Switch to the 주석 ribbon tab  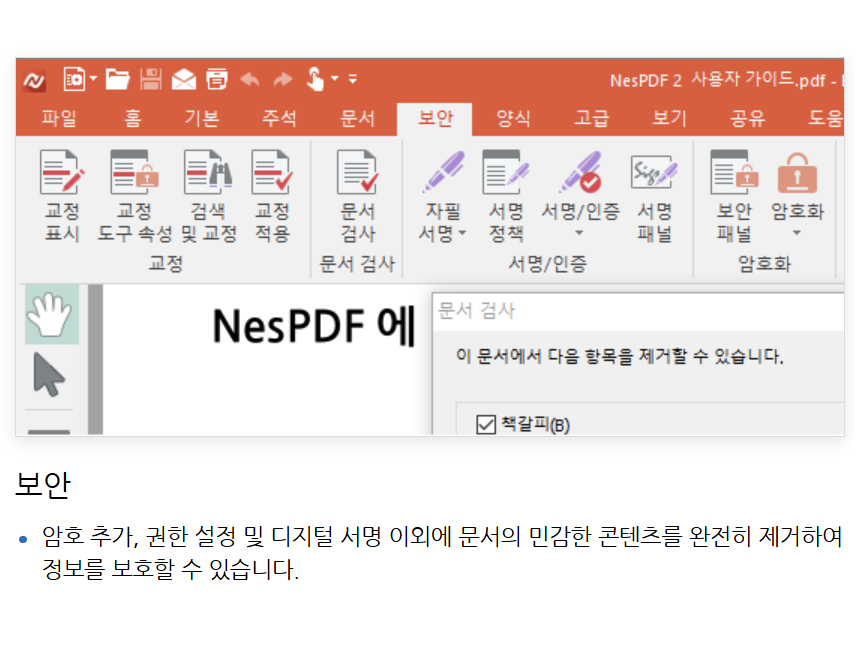point(279,118)
